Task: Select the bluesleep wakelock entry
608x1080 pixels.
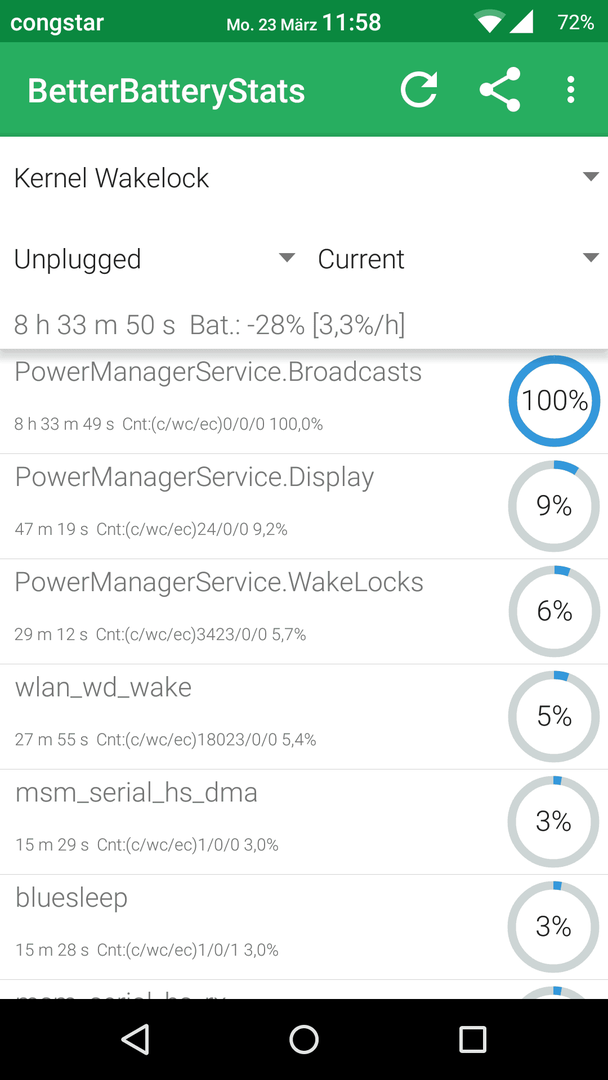Action: pos(304,928)
